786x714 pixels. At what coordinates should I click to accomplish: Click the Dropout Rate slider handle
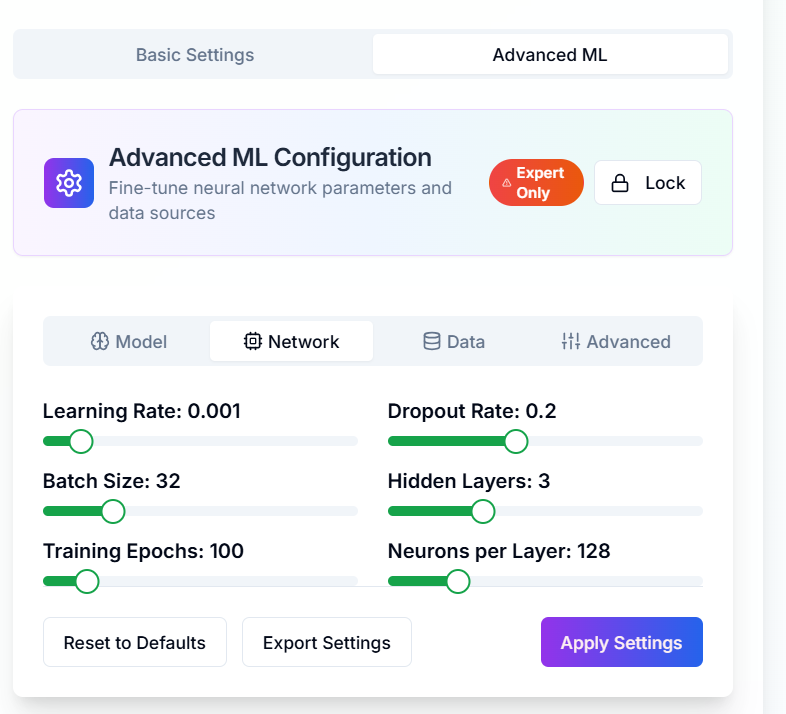point(516,441)
